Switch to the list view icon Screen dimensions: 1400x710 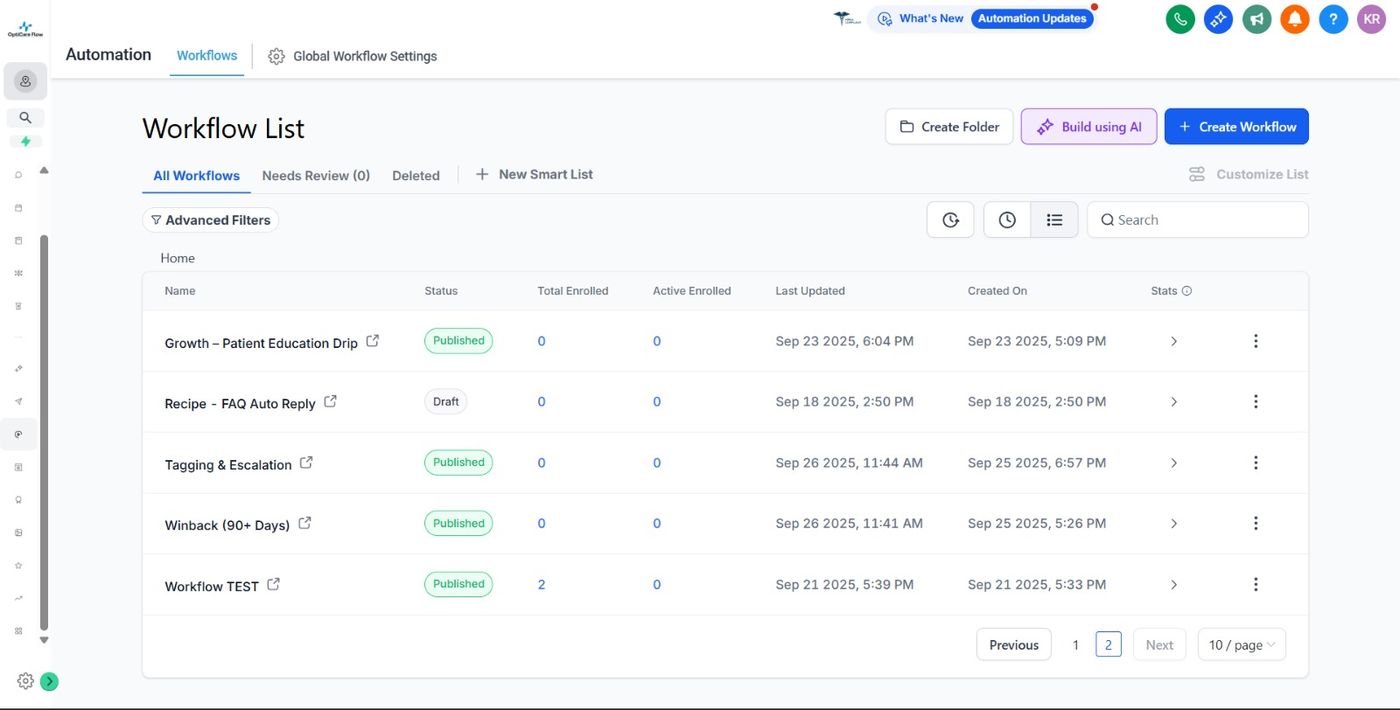point(1054,220)
